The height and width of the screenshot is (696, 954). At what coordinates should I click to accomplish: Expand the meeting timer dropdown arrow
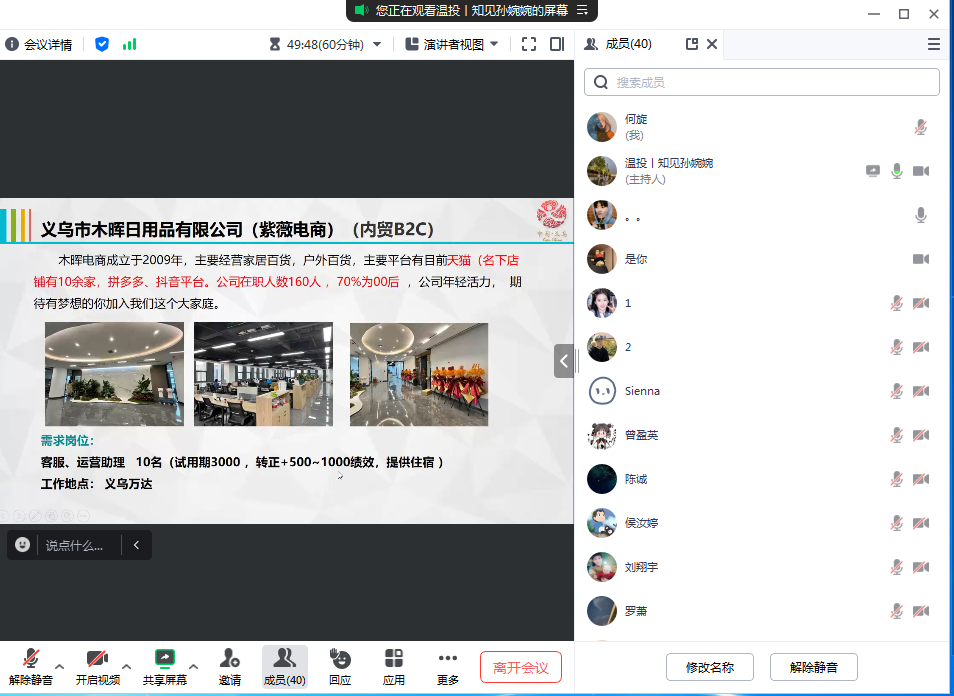pyautogui.click(x=377, y=44)
